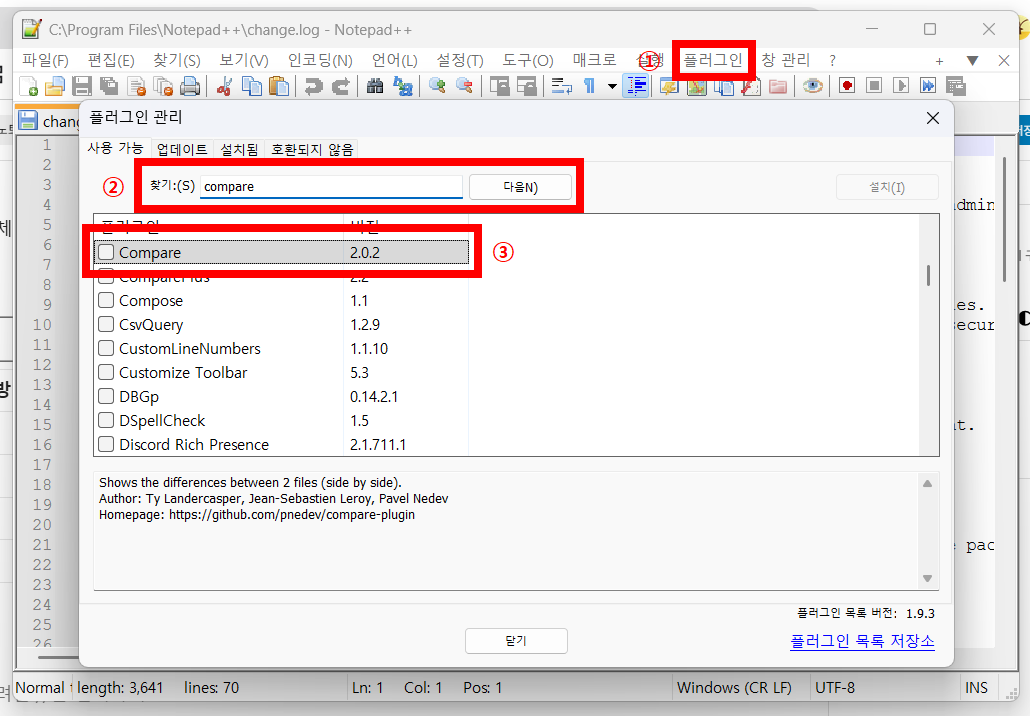Click Windows (CR LF) in status bar
Image resolution: width=1030 pixels, height=716 pixels.
[734, 688]
